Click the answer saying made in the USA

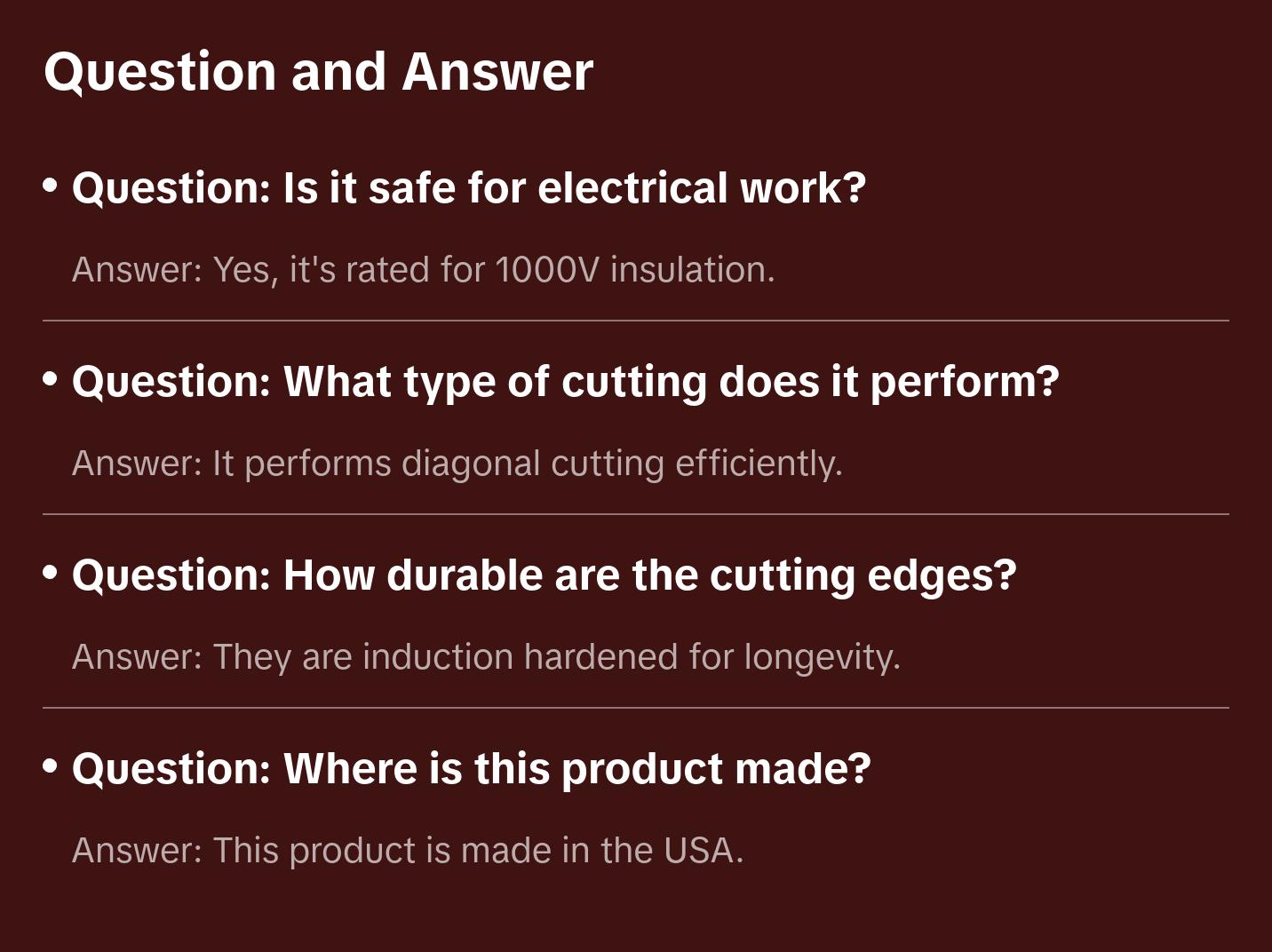tap(407, 851)
